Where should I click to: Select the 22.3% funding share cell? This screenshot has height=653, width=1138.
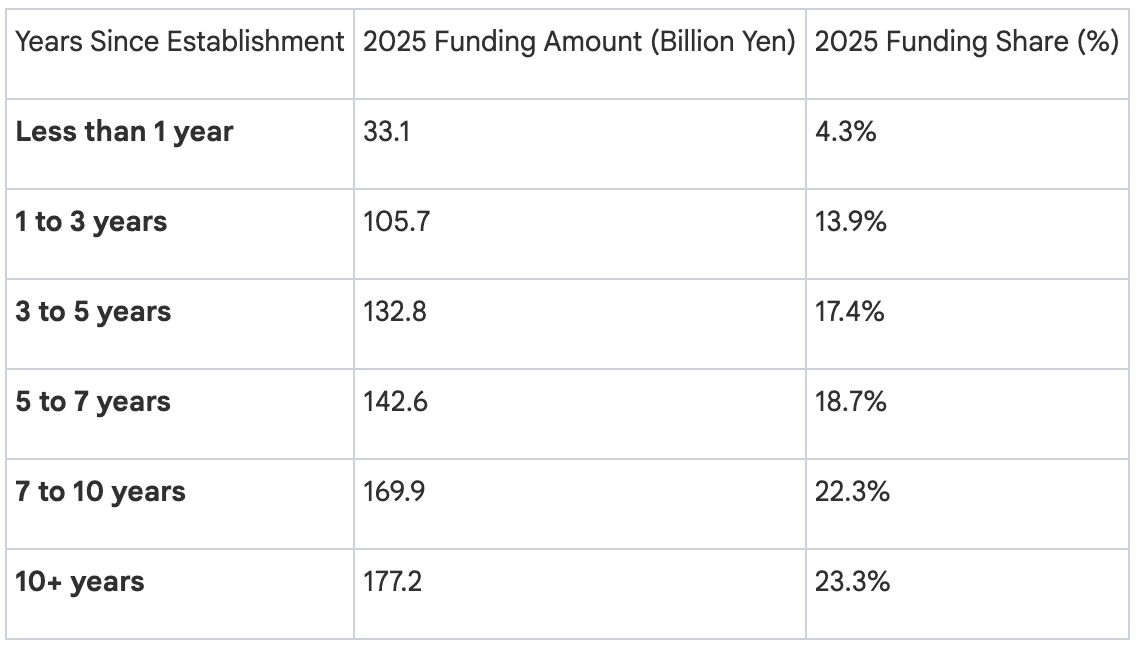852,492
